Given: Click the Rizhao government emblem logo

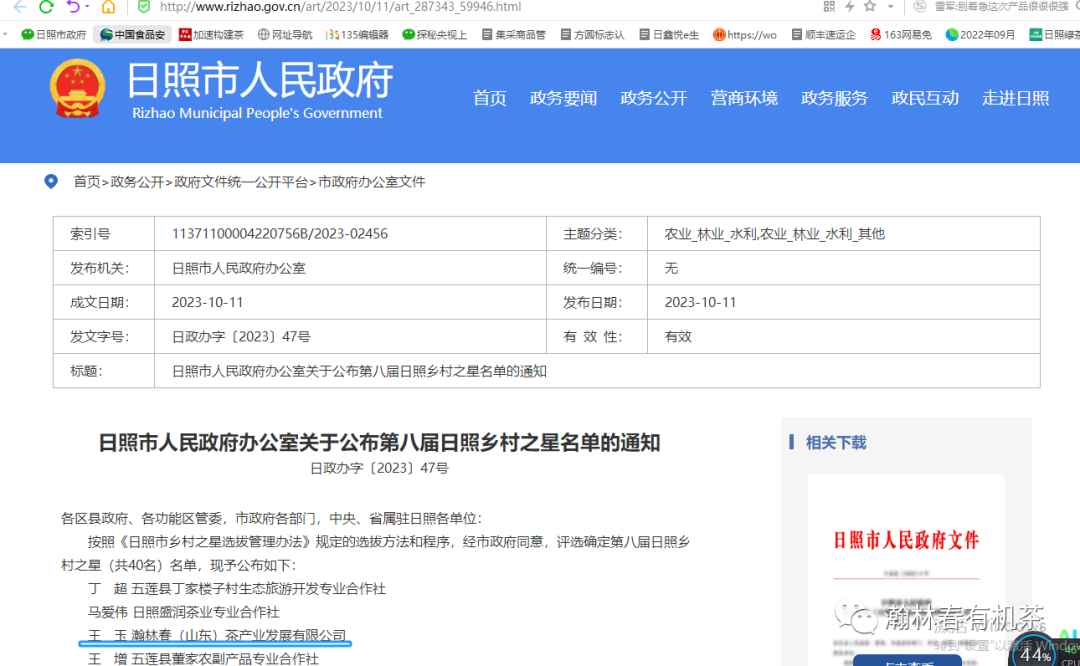Looking at the screenshot, I should pyautogui.click(x=77, y=88).
